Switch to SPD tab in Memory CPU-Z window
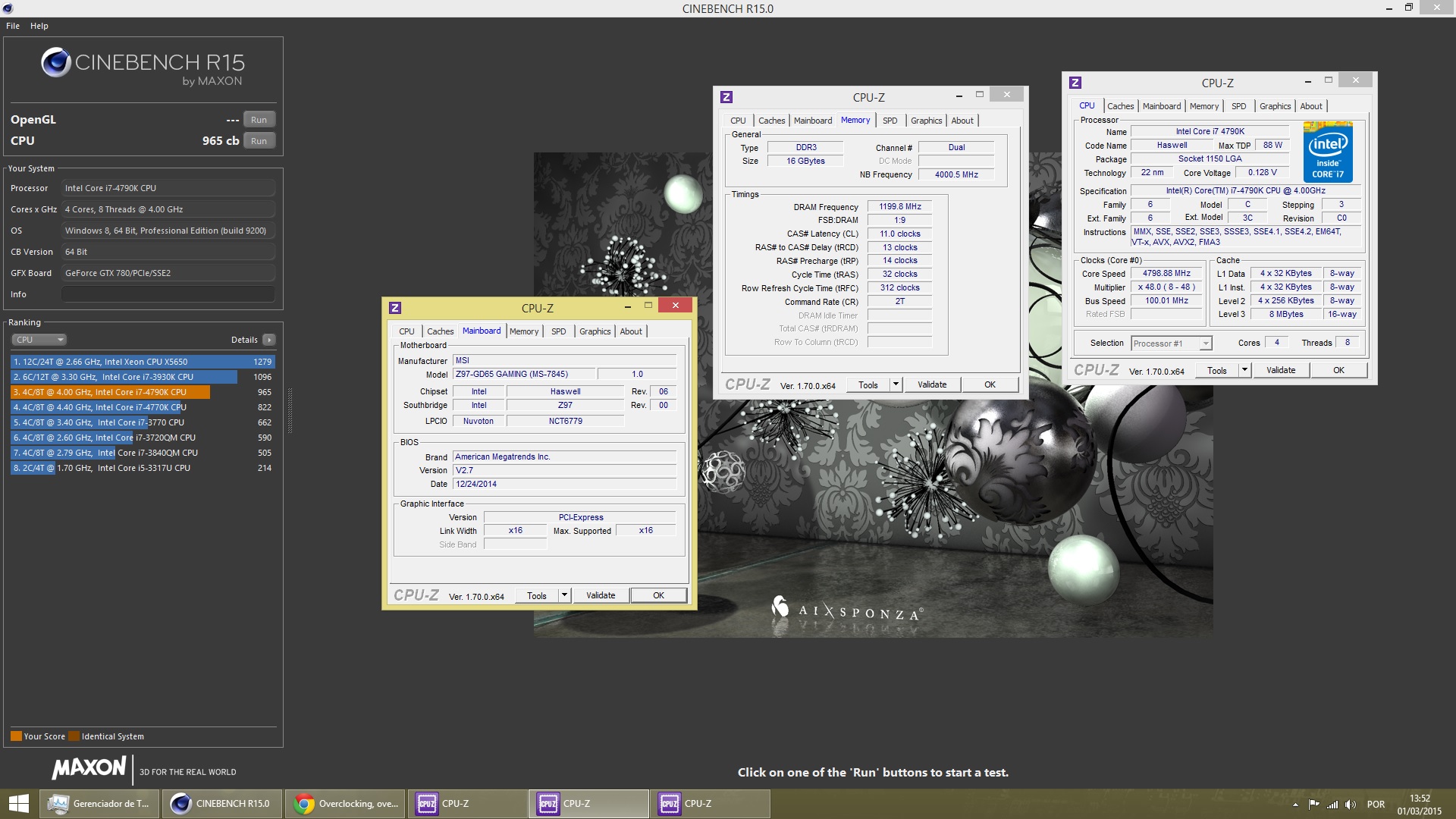Viewport: 1456px width, 819px height. point(890,121)
